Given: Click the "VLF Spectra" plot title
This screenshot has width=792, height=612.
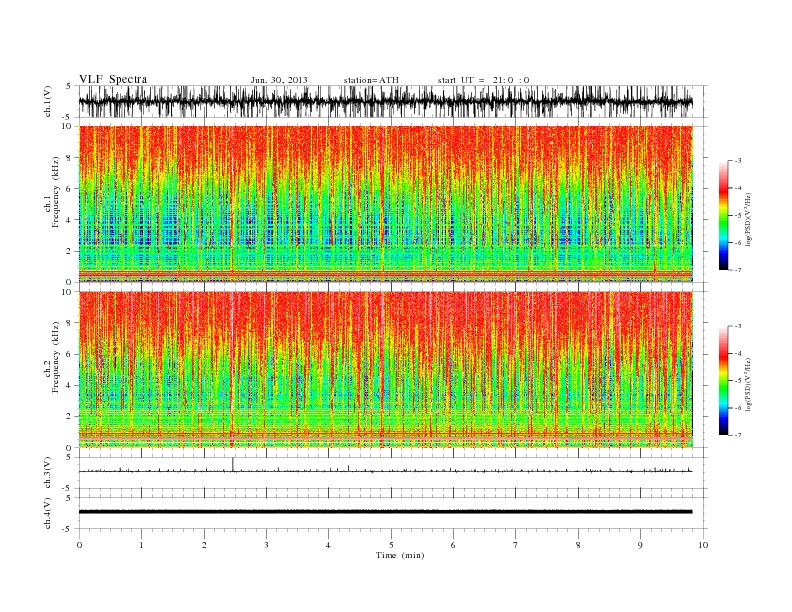Looking at the screenshot, I should (x=113, y=79).
